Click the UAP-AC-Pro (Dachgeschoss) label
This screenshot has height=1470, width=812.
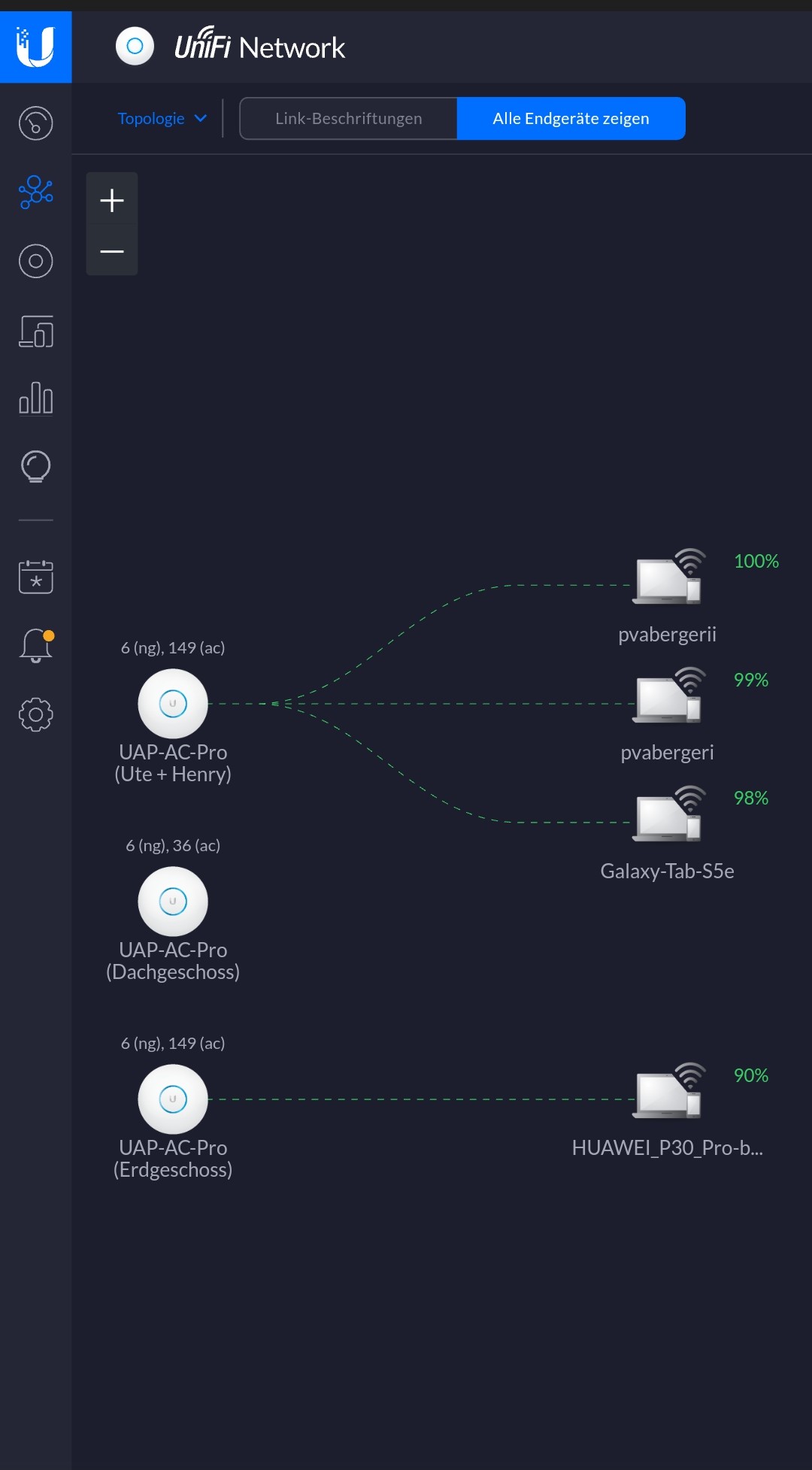(173, 961)
